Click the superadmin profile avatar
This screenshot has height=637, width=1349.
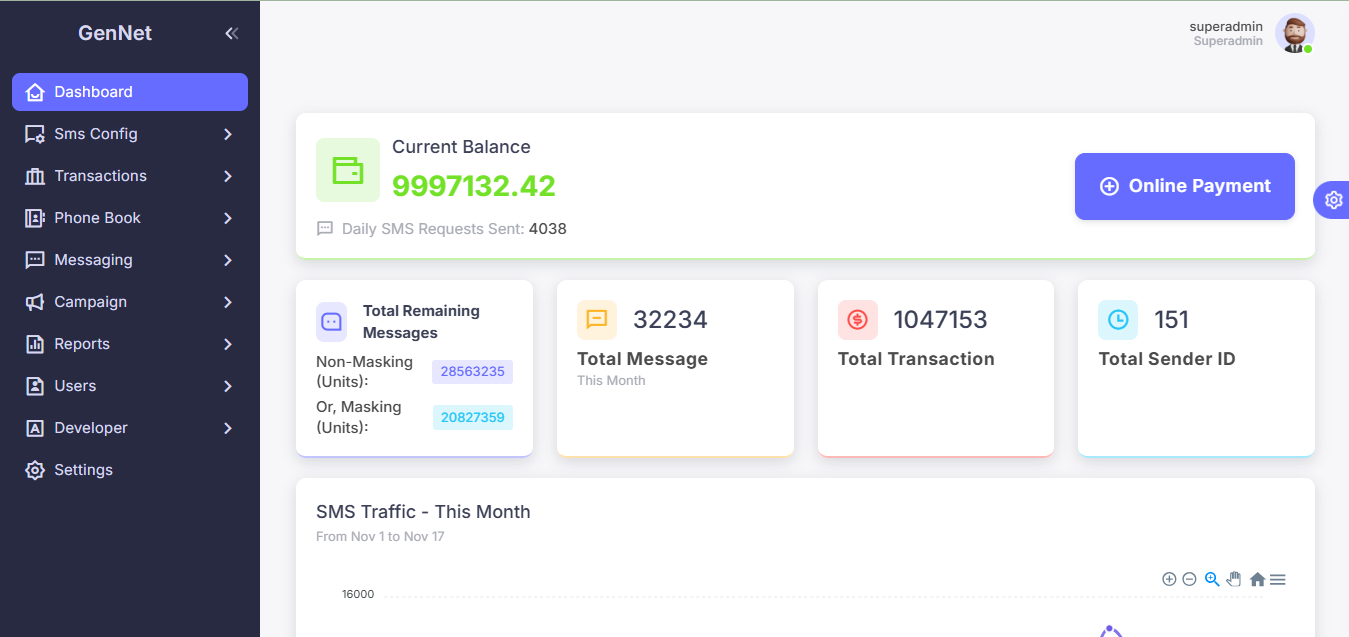tap(1294, 34)
